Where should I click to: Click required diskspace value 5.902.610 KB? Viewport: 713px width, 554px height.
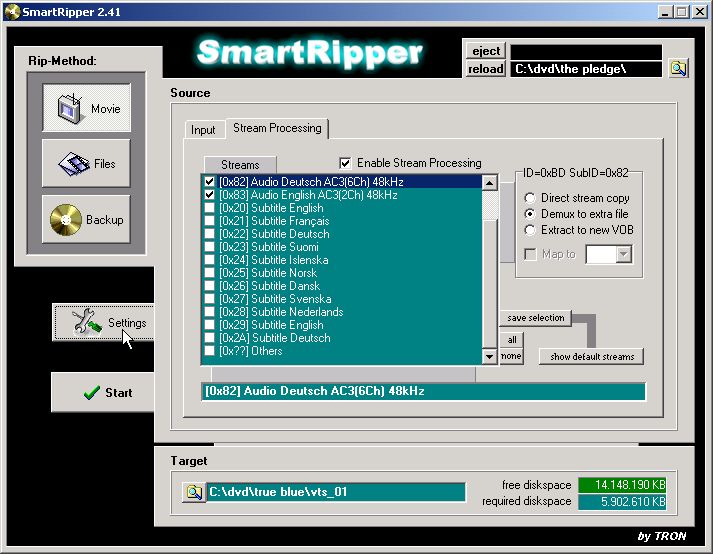coord(622,502)
